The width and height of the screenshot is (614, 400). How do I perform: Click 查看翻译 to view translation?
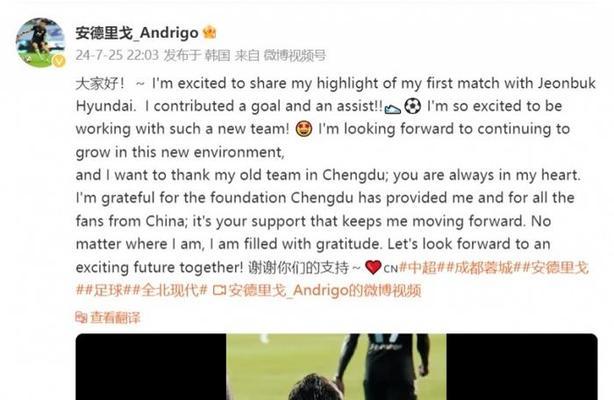click(115, 317)
